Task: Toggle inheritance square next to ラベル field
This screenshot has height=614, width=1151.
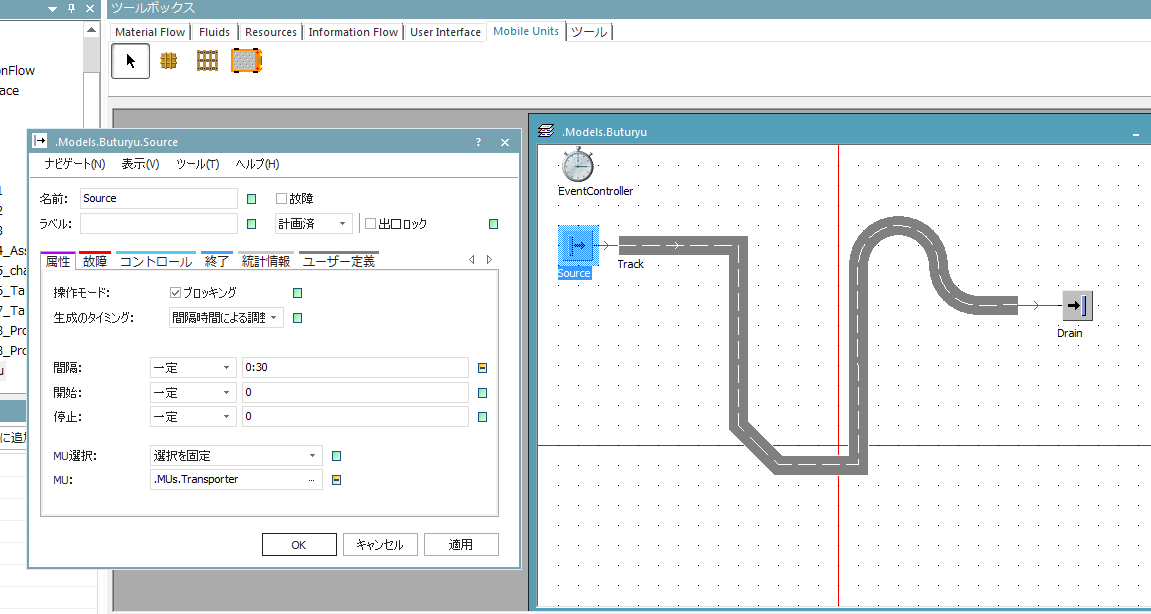Action: pos(252,224)
